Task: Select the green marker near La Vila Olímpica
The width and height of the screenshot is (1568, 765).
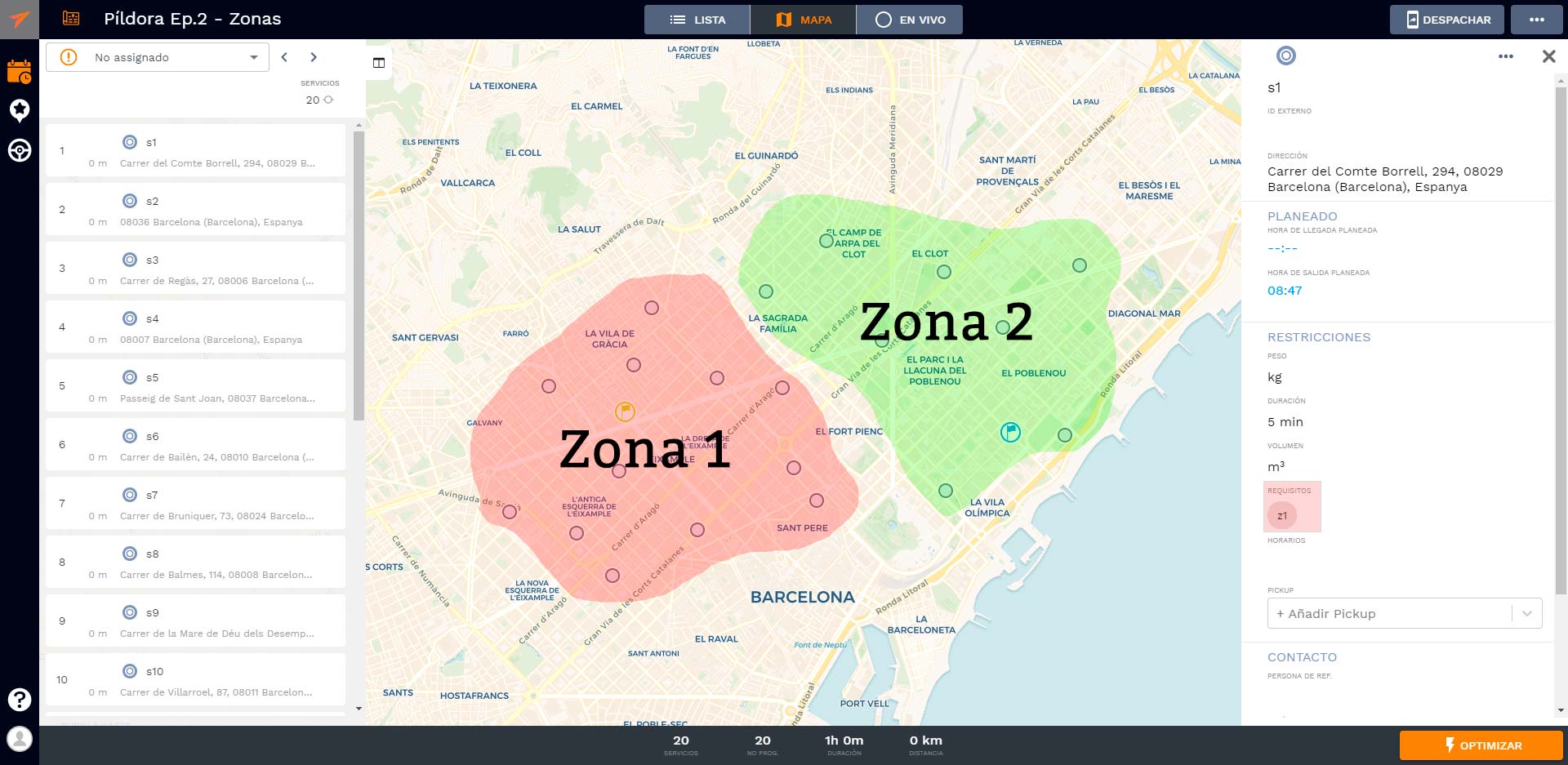Action: point(946,491)
